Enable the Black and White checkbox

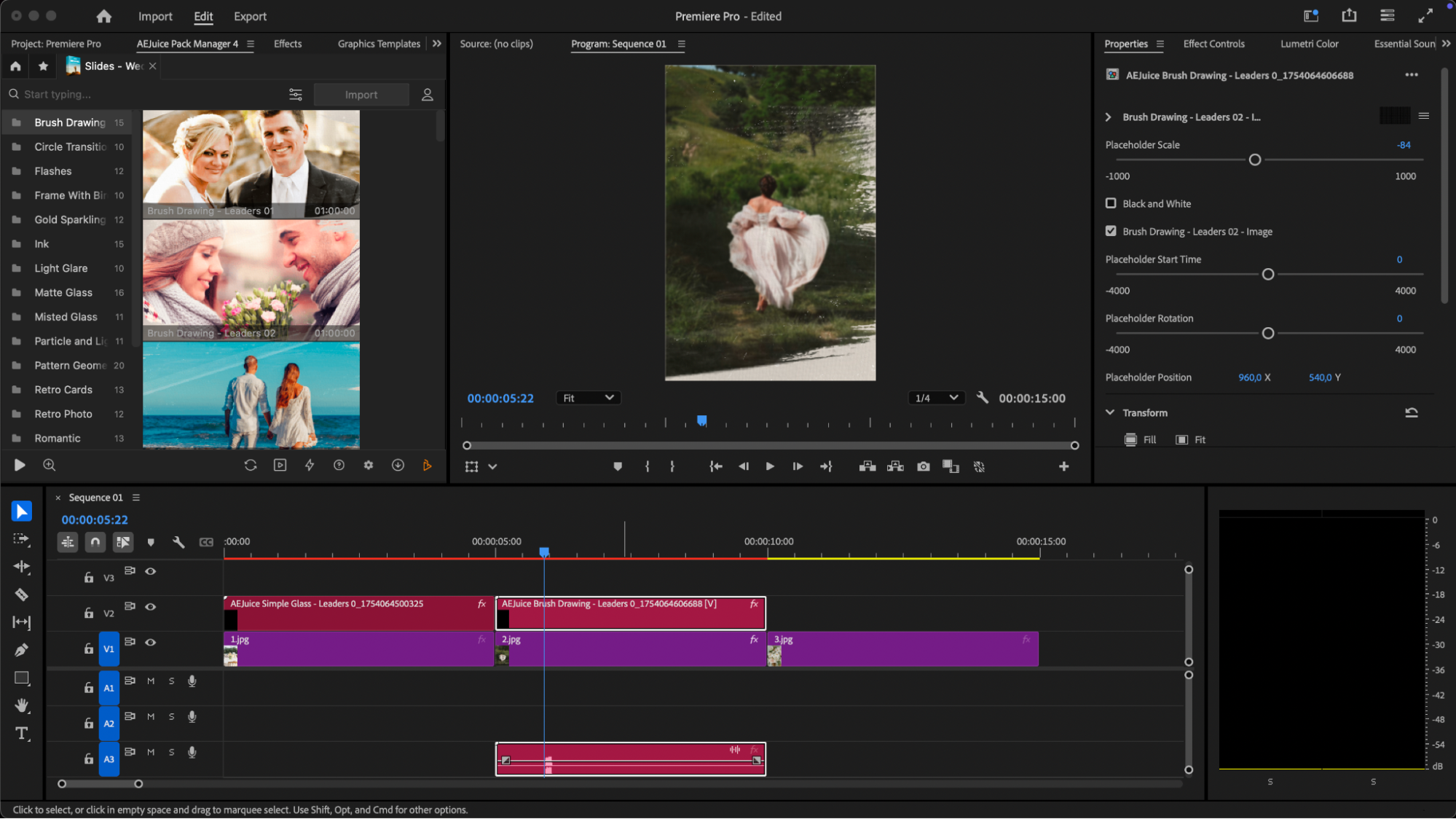click(x=1111, y=203)
